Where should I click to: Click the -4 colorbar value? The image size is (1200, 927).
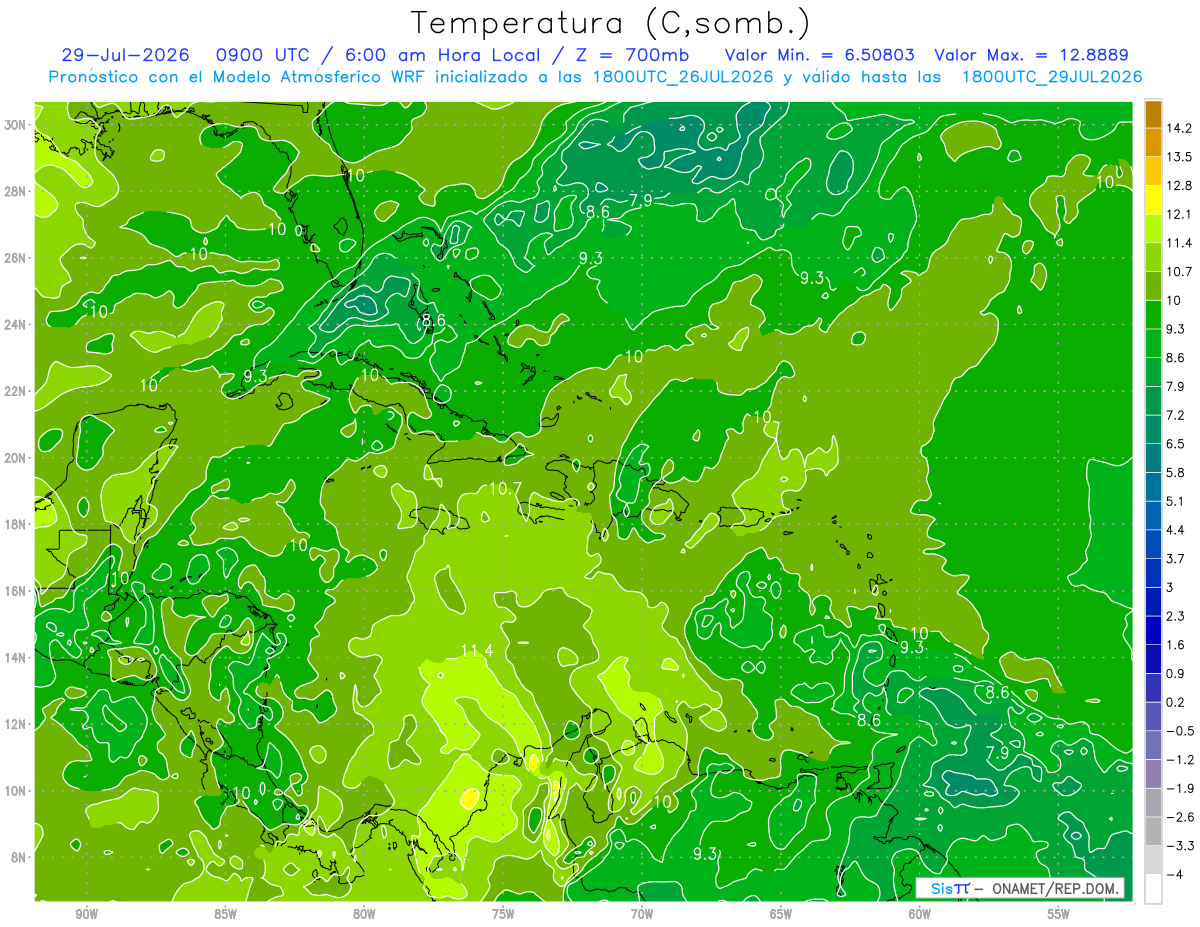point(1174,874)
